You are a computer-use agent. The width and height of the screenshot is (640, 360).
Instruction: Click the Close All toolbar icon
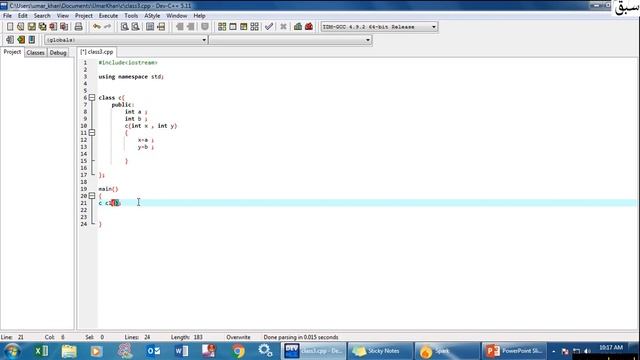[x=64, y=27]
